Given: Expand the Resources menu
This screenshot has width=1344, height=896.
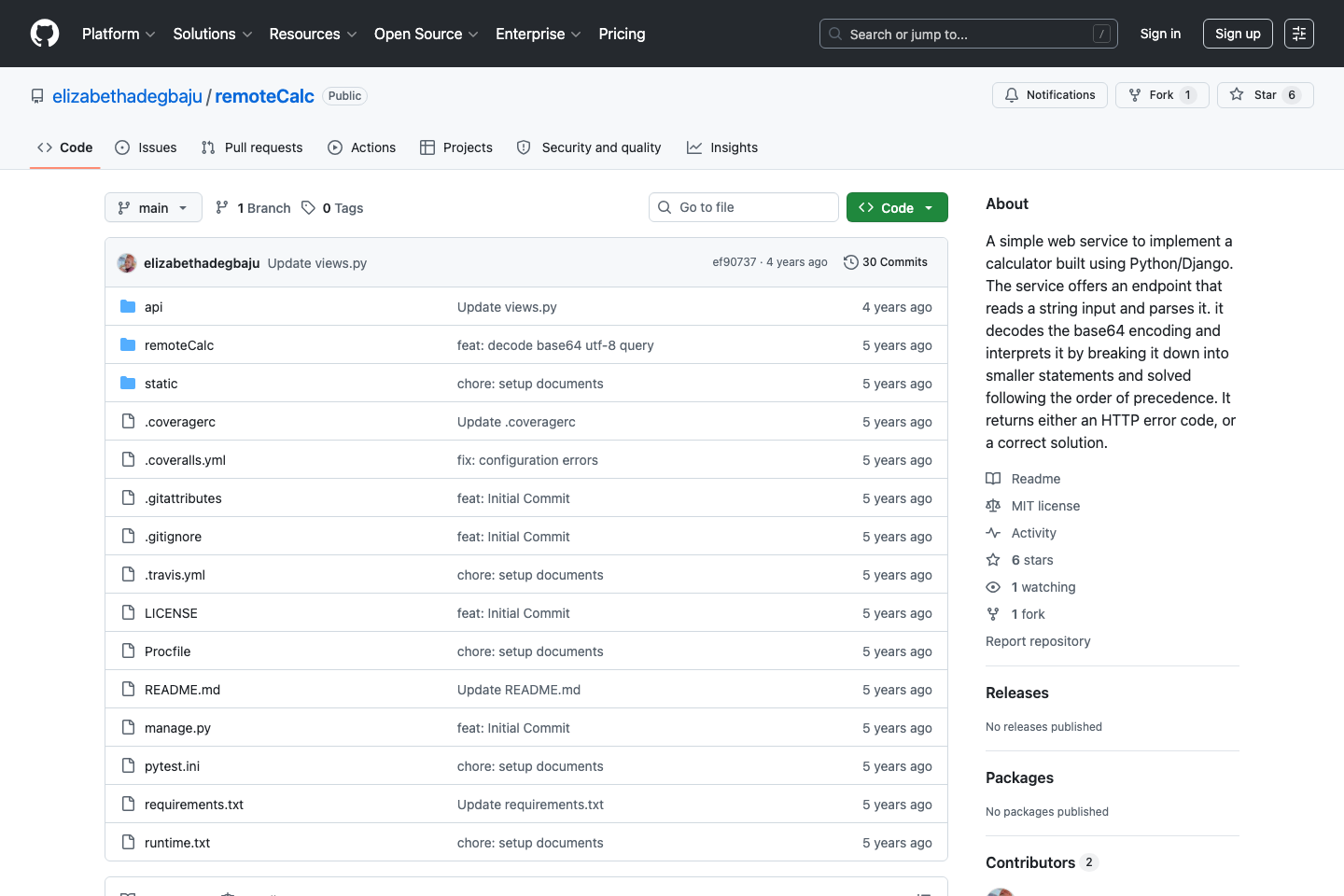Looking at the screenshot, I should pyautogui.click(x=312, y=34).
